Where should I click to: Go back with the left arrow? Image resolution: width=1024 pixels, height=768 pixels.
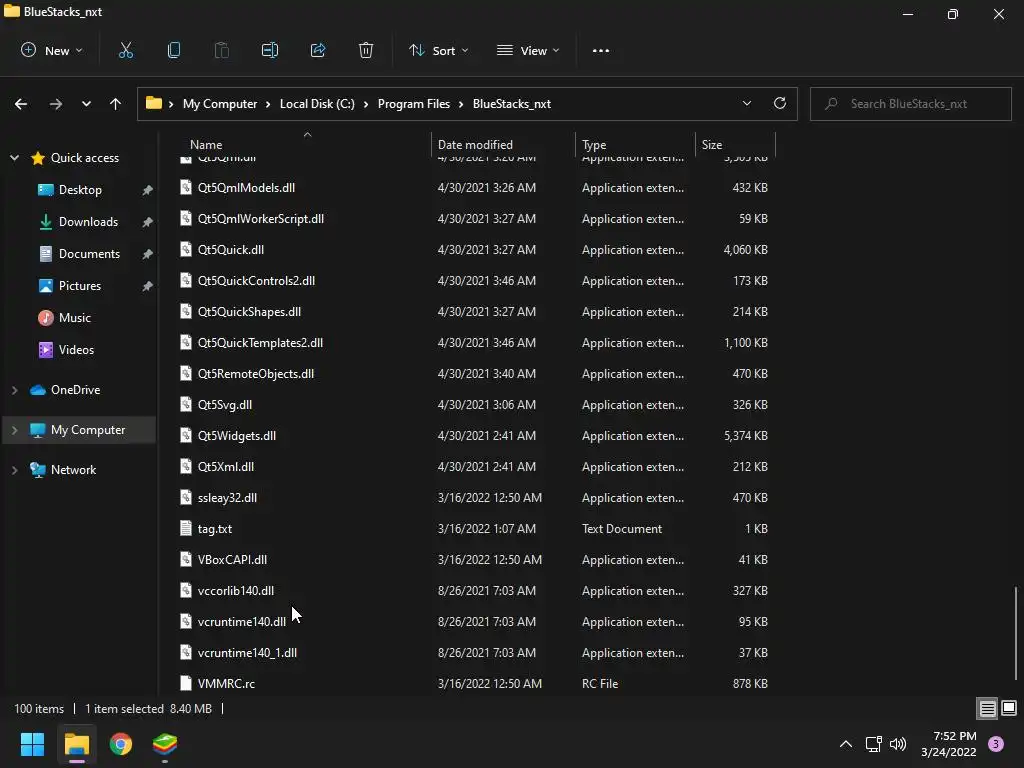click(21, 104)
